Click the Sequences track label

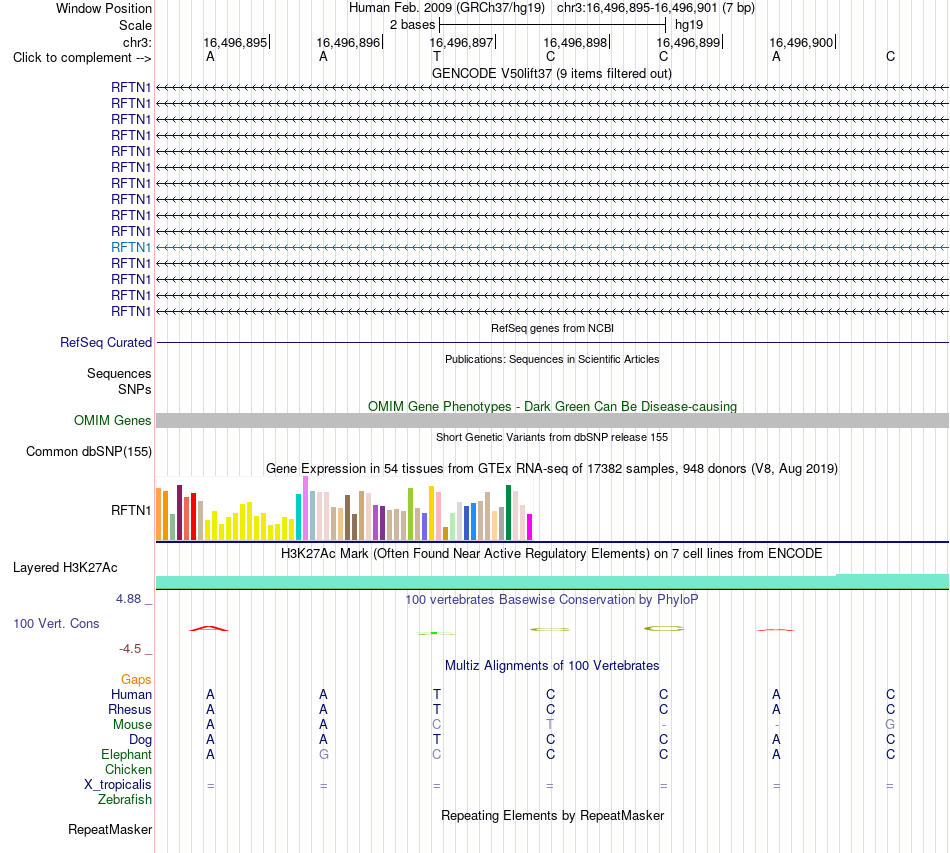[x=119, y=373]
